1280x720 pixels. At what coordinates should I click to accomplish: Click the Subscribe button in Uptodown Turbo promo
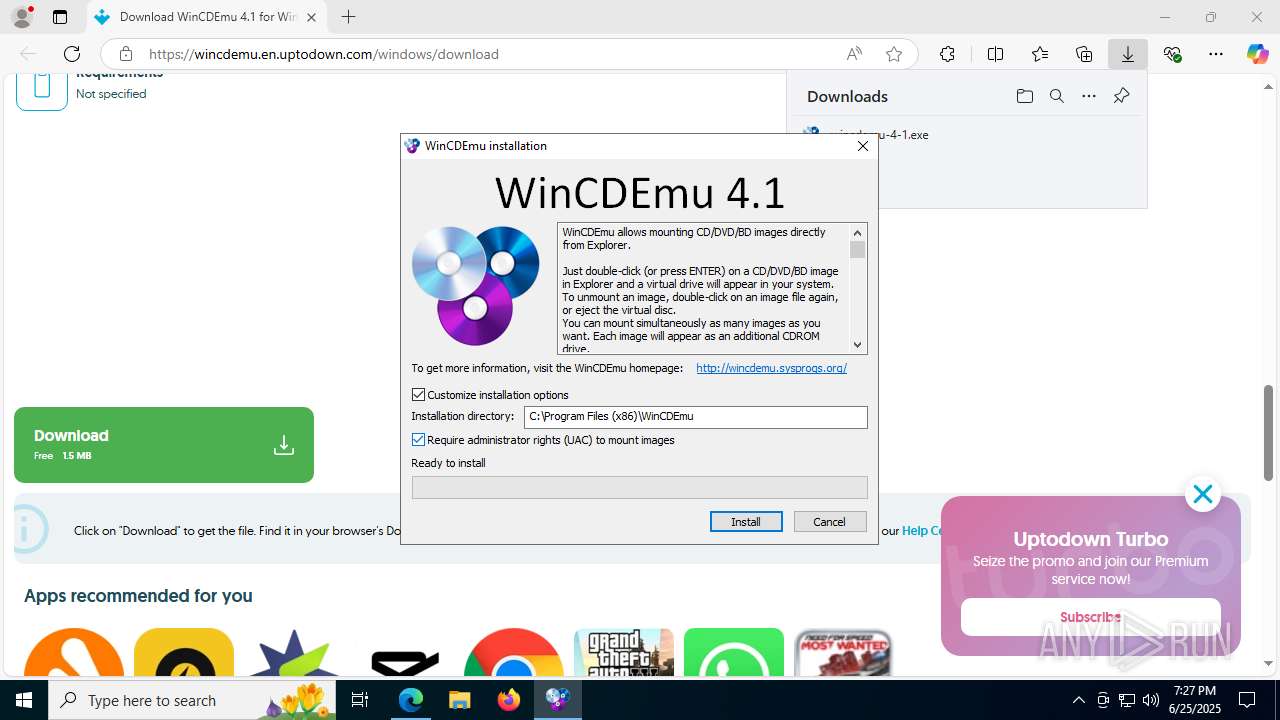[1091, 617]
